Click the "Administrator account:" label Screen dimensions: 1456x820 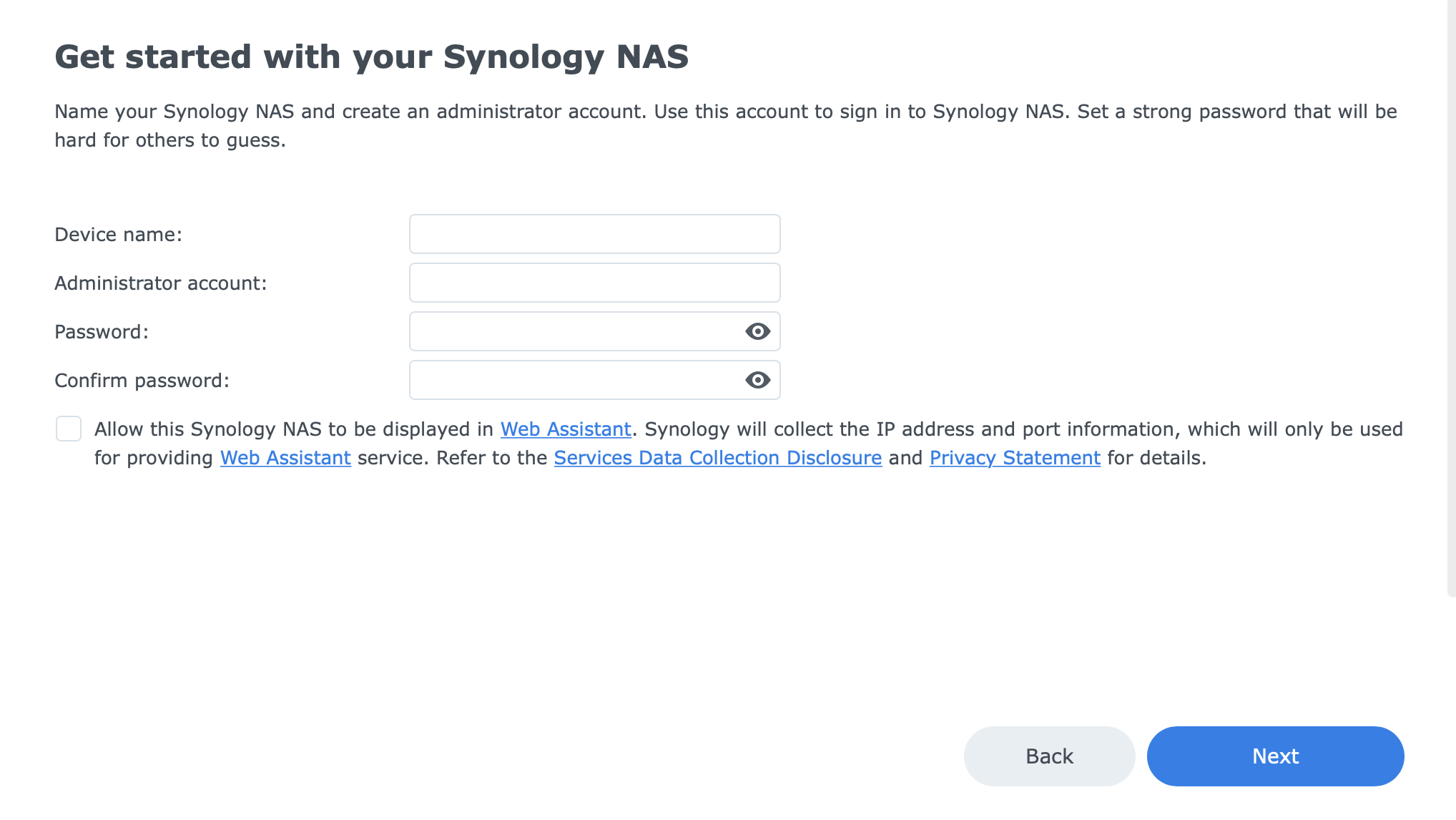[161, 283]
